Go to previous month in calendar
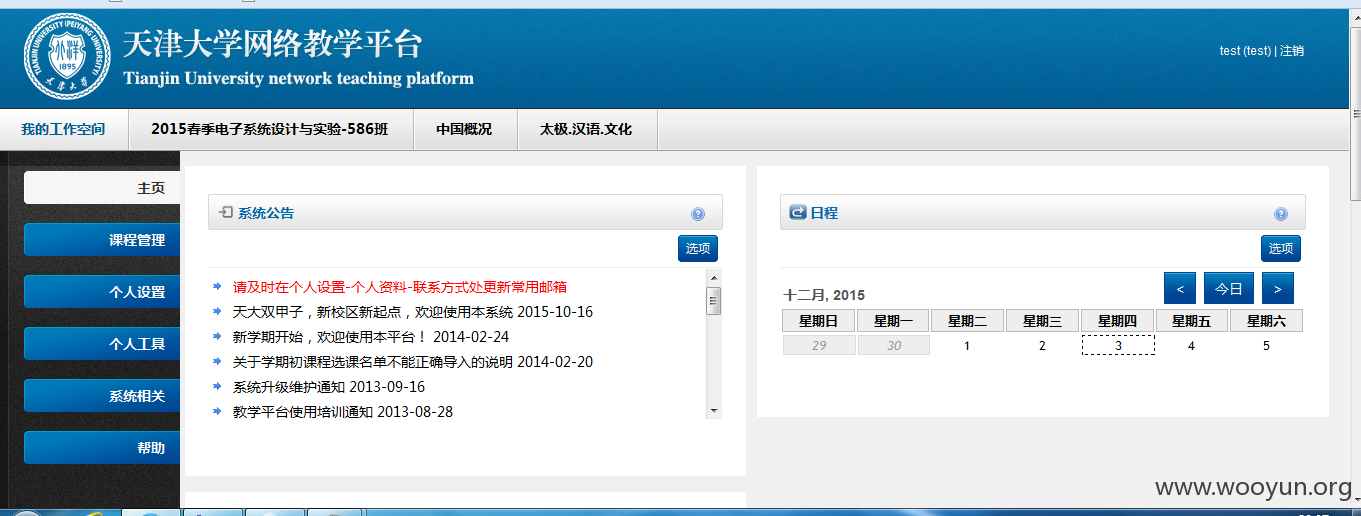Screen dimensions: 1361x516 coord(1180,288)
